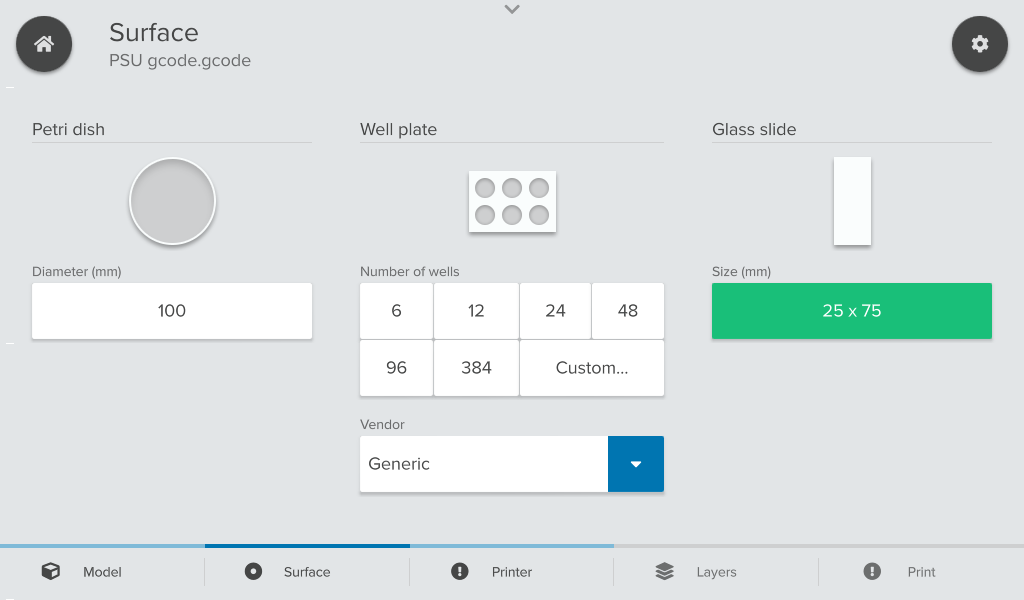1024x600 pixels.
Task: Select the glass slide image
Action: coord(852,201)
